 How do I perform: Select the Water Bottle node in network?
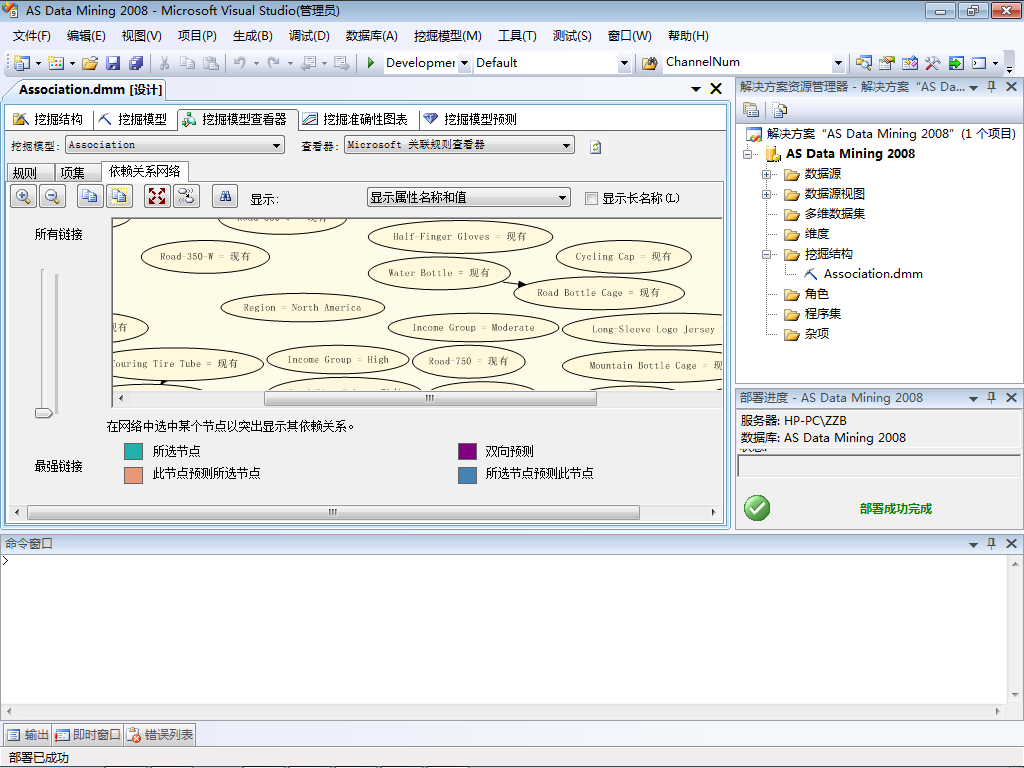click(439, 273)
